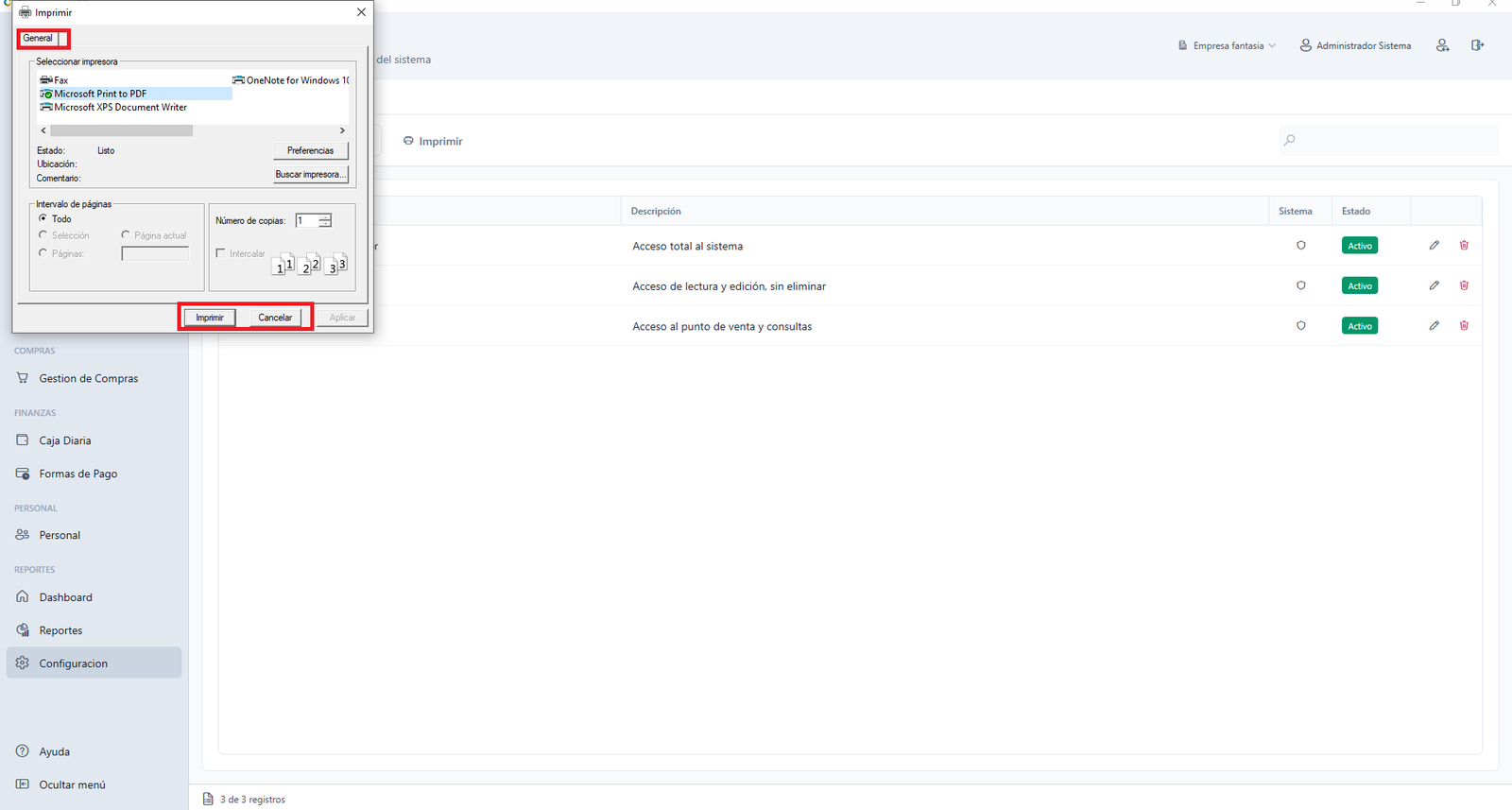Delete the 'lectura y edición' role

[1464, 285]
